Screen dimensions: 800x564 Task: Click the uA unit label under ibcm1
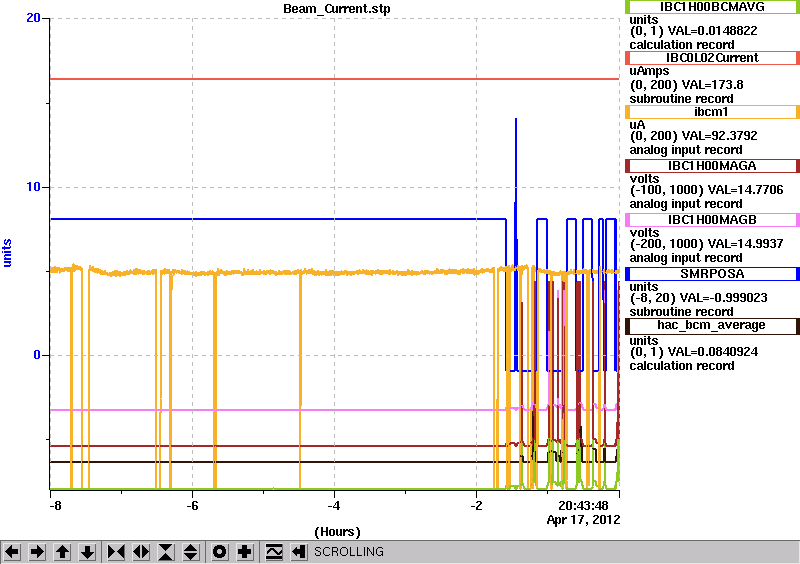pos(637,126)
